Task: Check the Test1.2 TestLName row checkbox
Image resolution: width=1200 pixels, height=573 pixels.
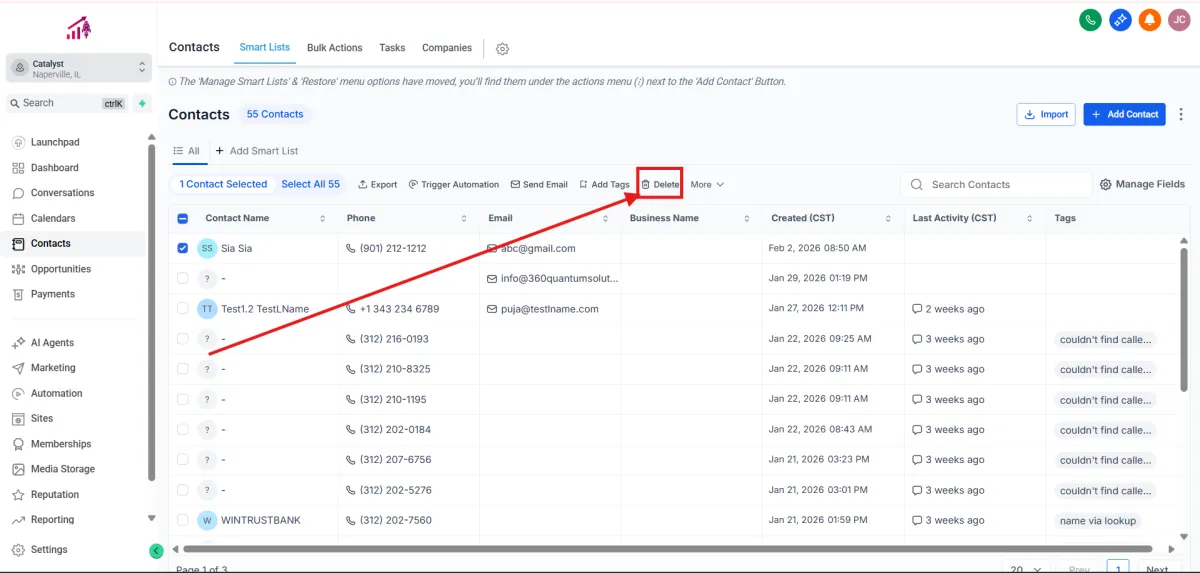Action: pyautogui.click(x=183, y=309)
